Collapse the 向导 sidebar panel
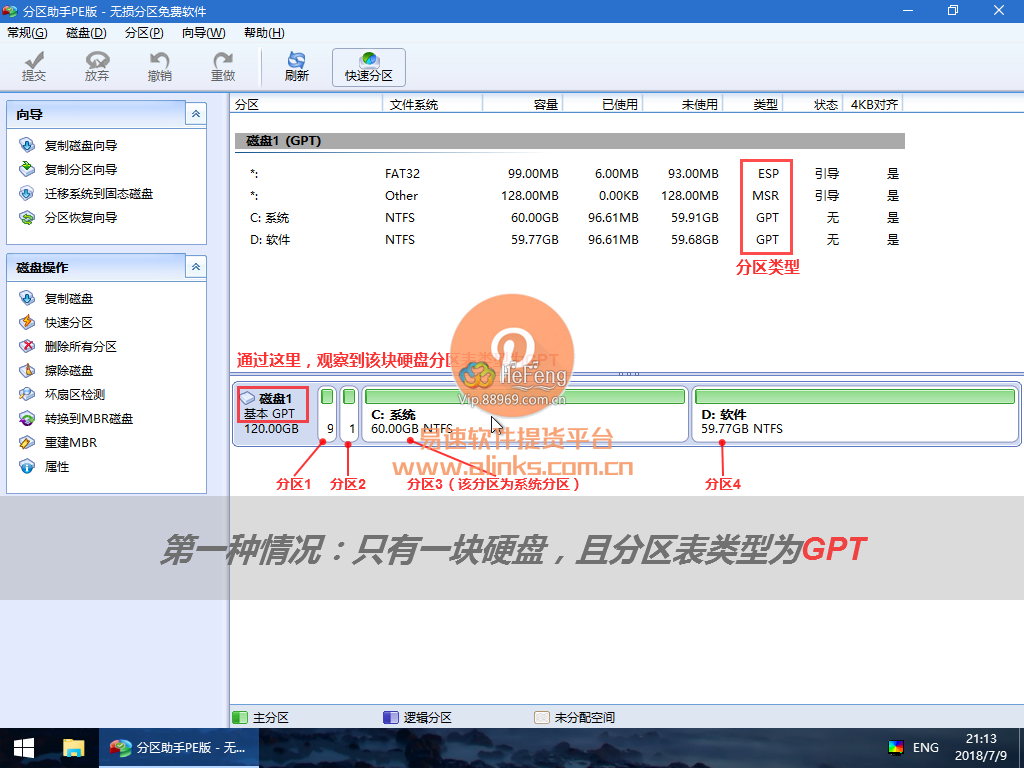Image resolution: width=1024 pixels, height=768 pixels. [196, 113]
